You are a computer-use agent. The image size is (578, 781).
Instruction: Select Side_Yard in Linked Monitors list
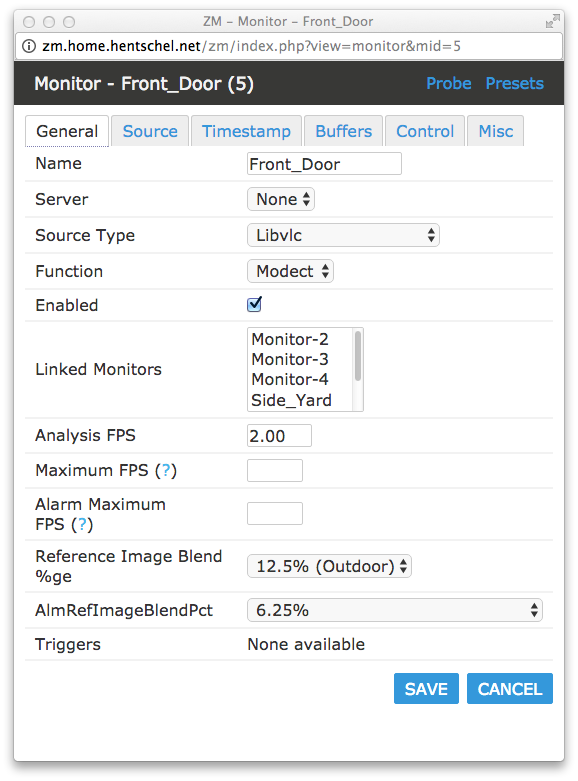[x=291, y=400]
